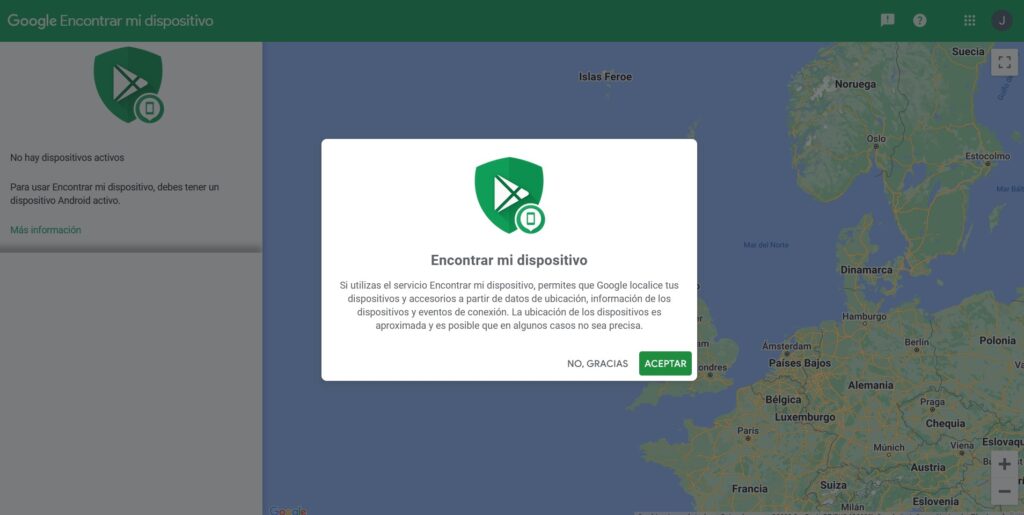The image size is (1024, 515).
Task: Open the Google apps grid icon
Action: point(970,20)
